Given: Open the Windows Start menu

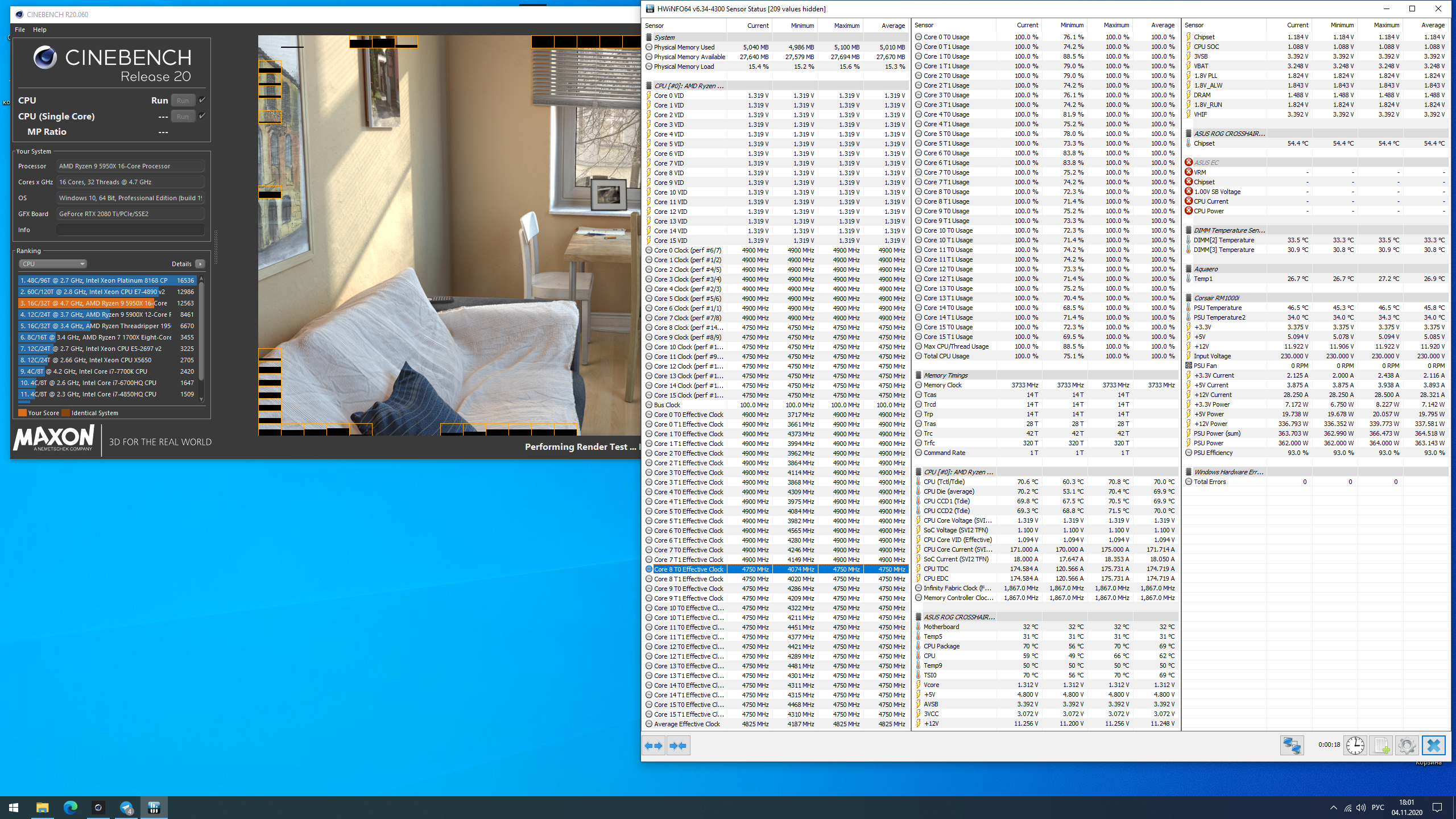Looking at the screenshot, I should coord(14,807).
